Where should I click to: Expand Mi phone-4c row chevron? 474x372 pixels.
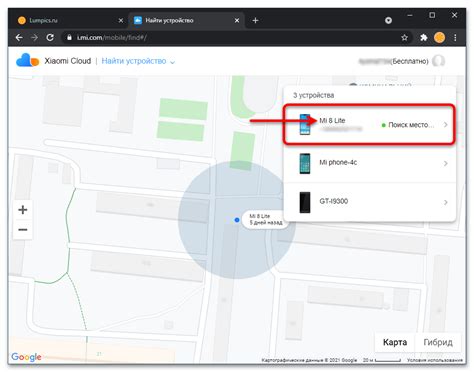[446, 163]
